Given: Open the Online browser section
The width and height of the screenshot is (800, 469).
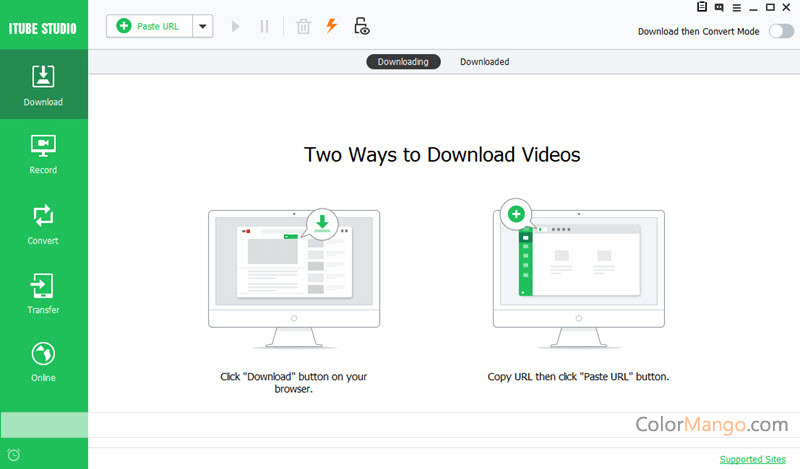Looking at the screenshot, I should 43,362.
